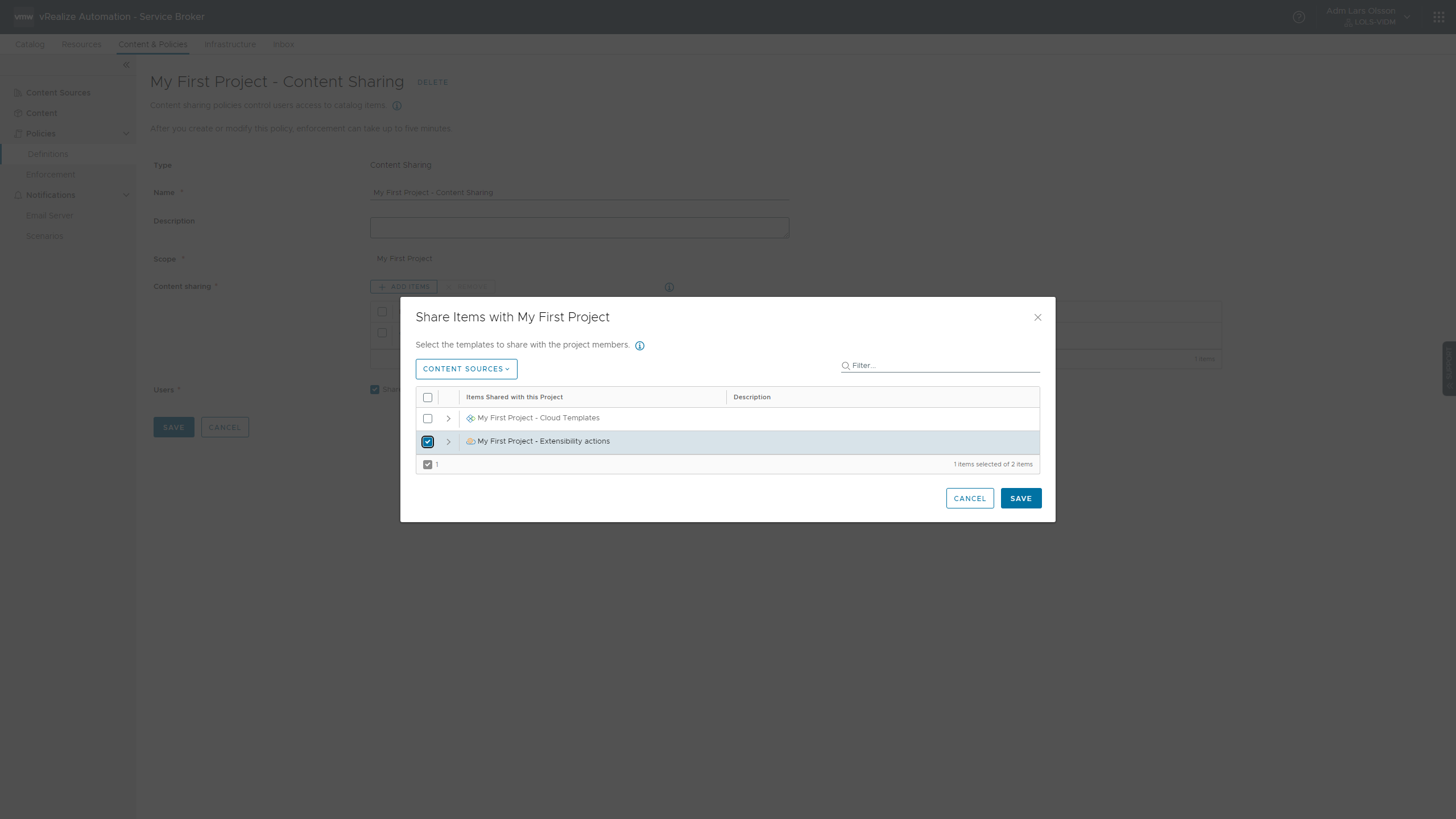This screenshot has width=1456, height=819.
Task: Click 'My First Project - Cloud Templates' text
Action: tap(539, 418)
